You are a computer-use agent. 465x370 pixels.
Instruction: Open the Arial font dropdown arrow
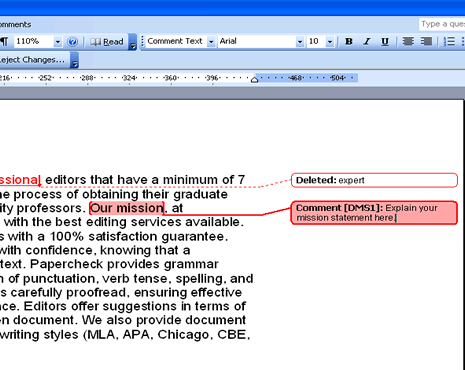pos(300,42)
